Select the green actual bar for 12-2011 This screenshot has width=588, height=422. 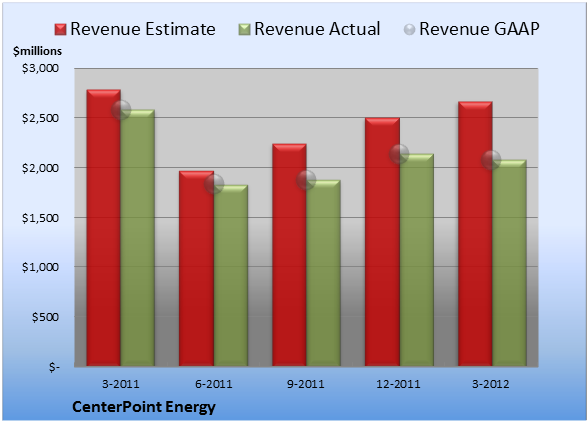click(417, 260)
